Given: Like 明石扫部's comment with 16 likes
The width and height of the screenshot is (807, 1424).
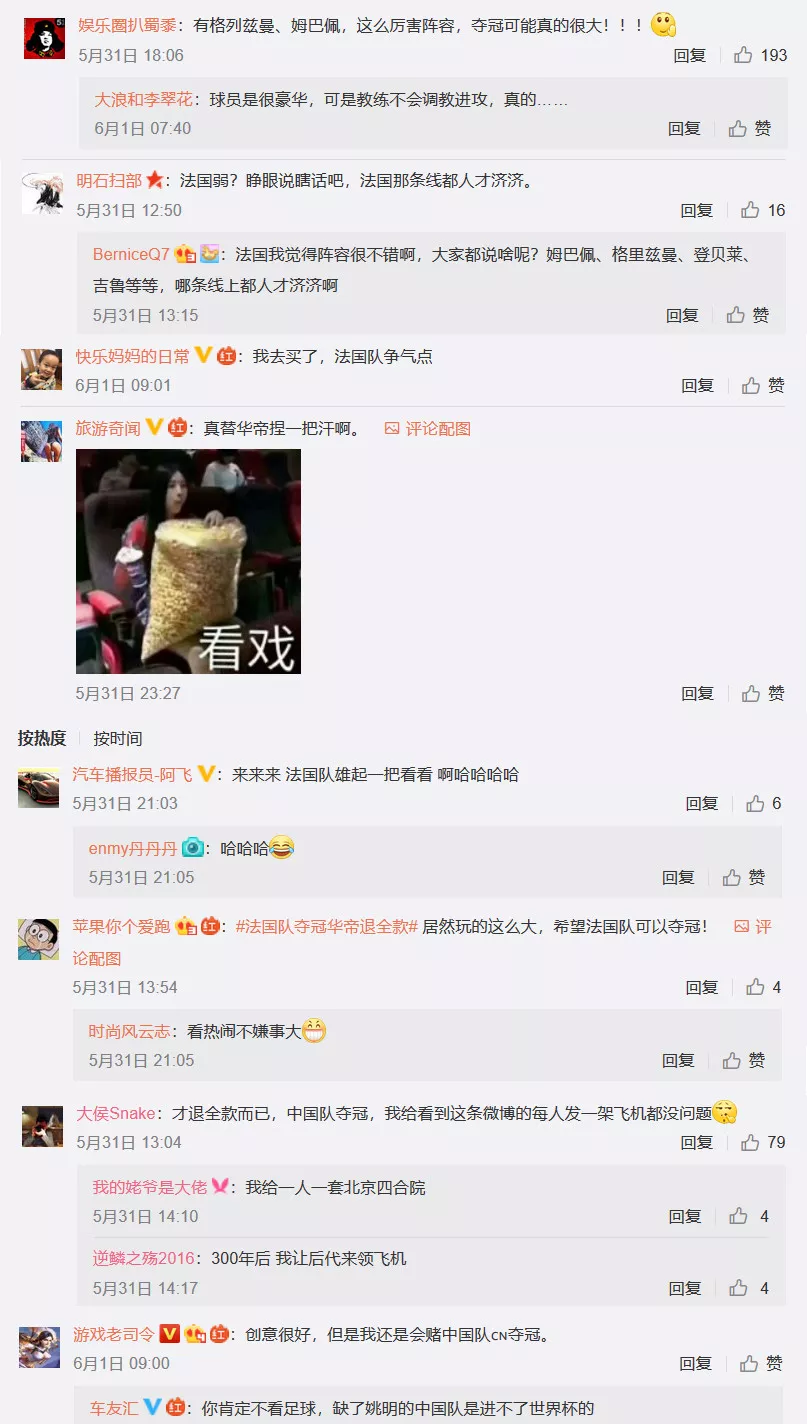Looking at the screenshot, I should pyautogui.click(x=763, y=210).
